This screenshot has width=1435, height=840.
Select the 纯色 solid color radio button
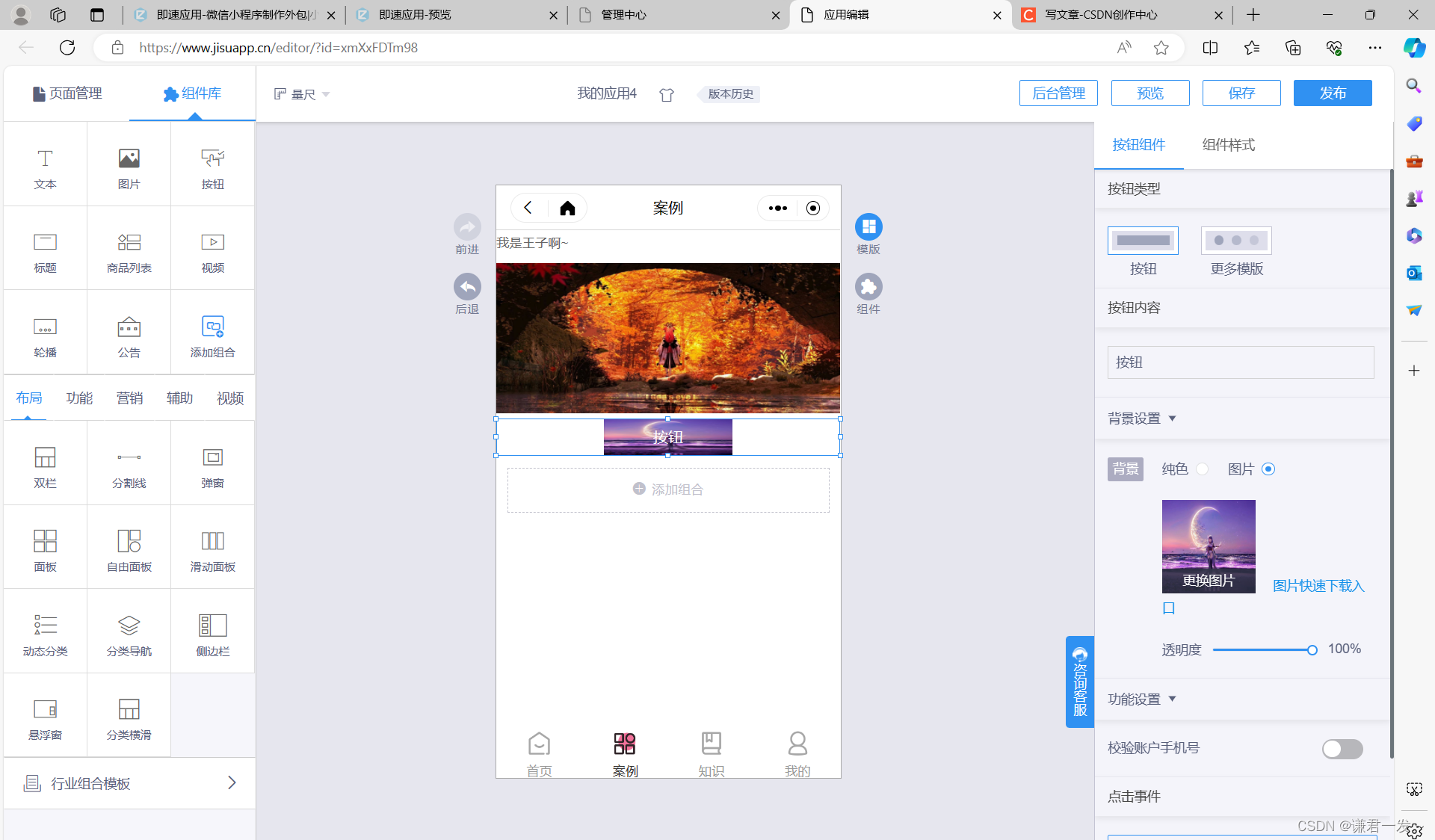pyautogui.click(x=1202, y=469)
